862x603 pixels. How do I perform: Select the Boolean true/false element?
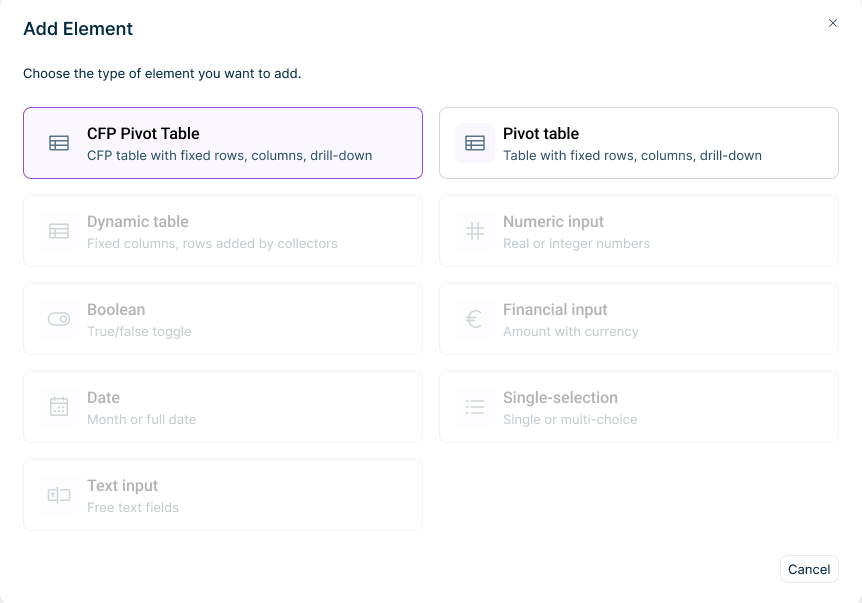click(222, 319)
